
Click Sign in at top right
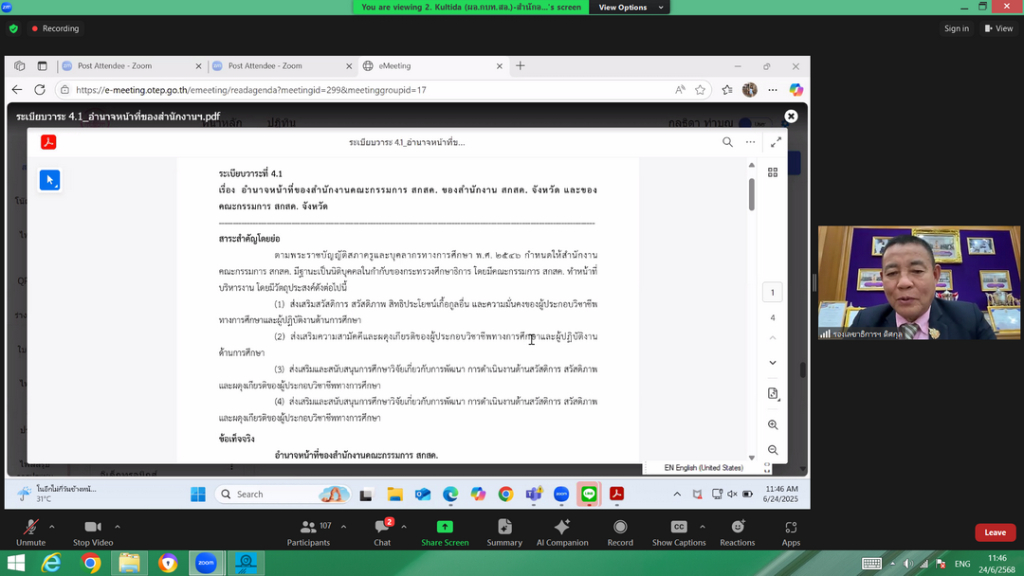point(956,28)
